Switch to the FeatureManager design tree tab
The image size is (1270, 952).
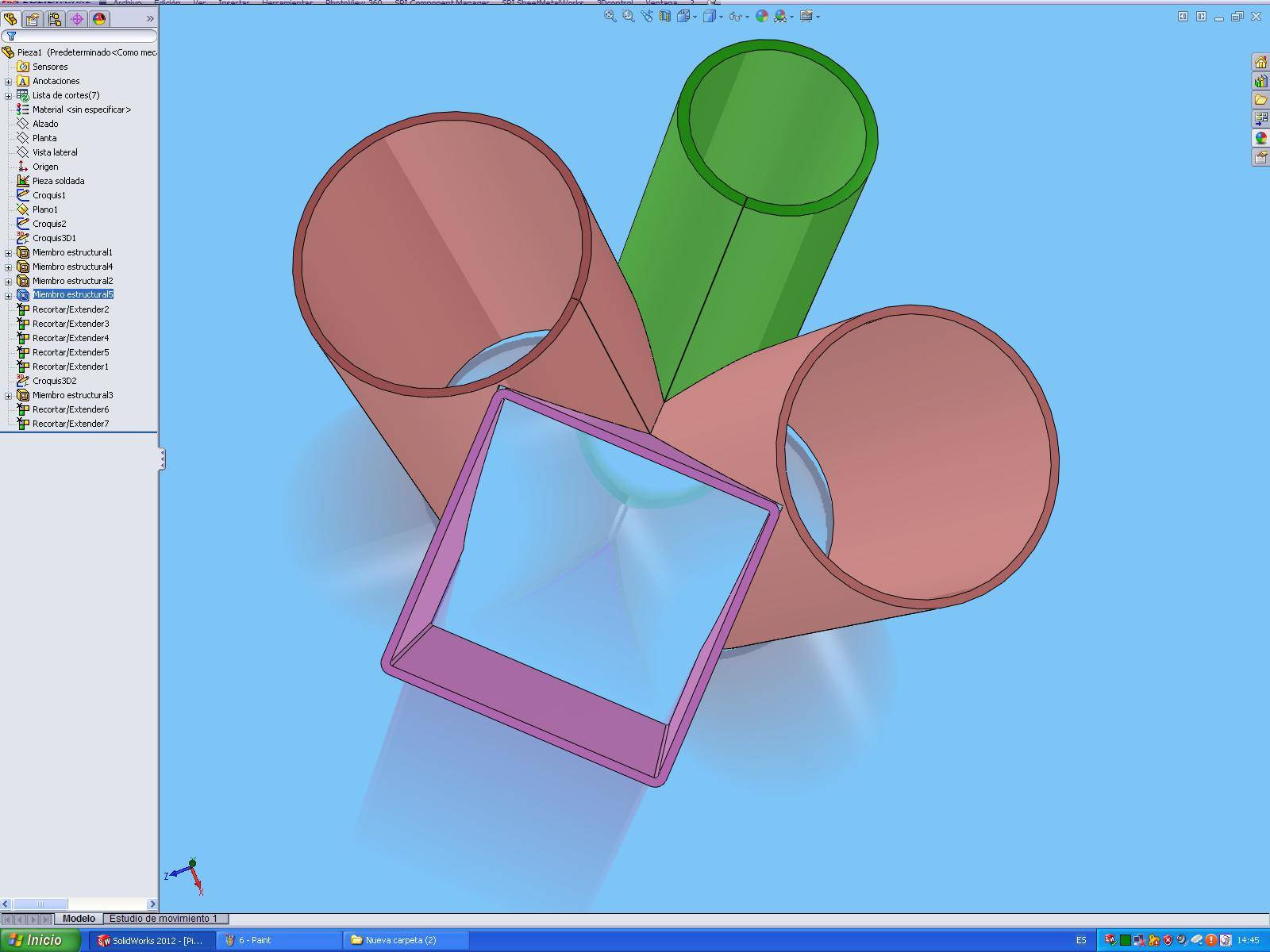coord(10,18)
